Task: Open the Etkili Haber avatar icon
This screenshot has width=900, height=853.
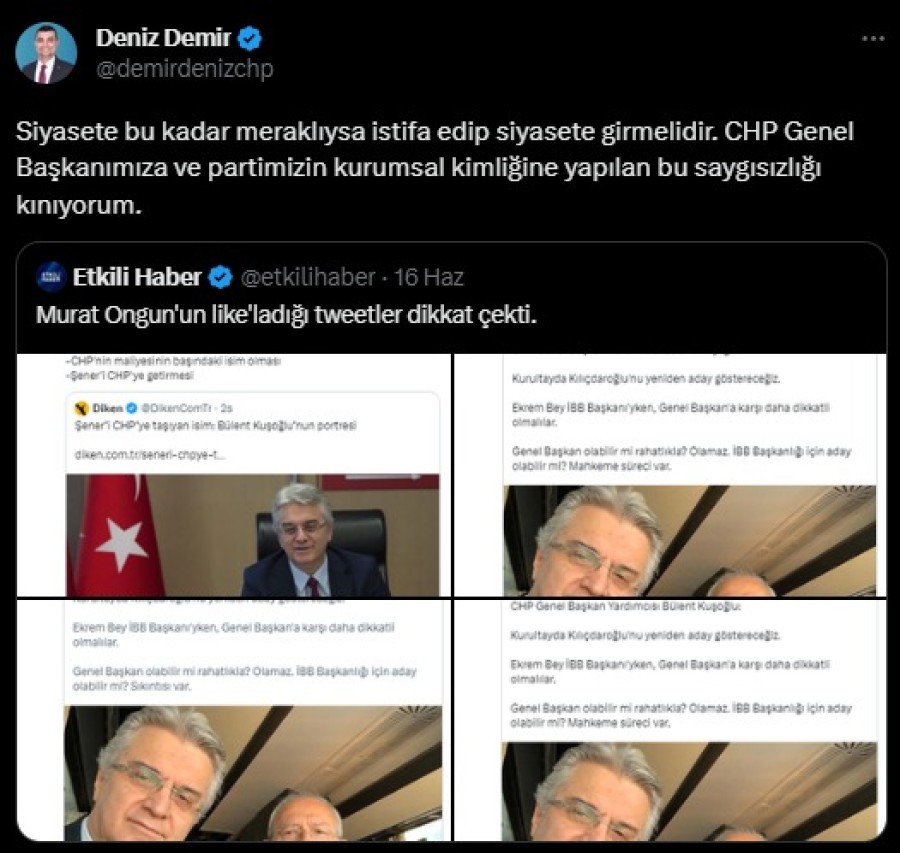Action: pyautogui.click(x=51, y=277)
